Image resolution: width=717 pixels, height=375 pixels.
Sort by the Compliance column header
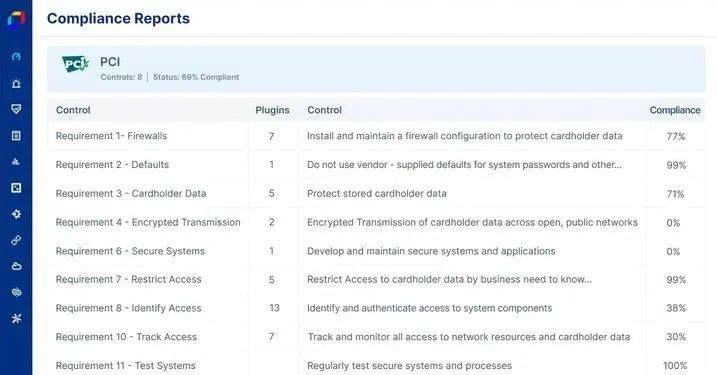pos(675,110)
